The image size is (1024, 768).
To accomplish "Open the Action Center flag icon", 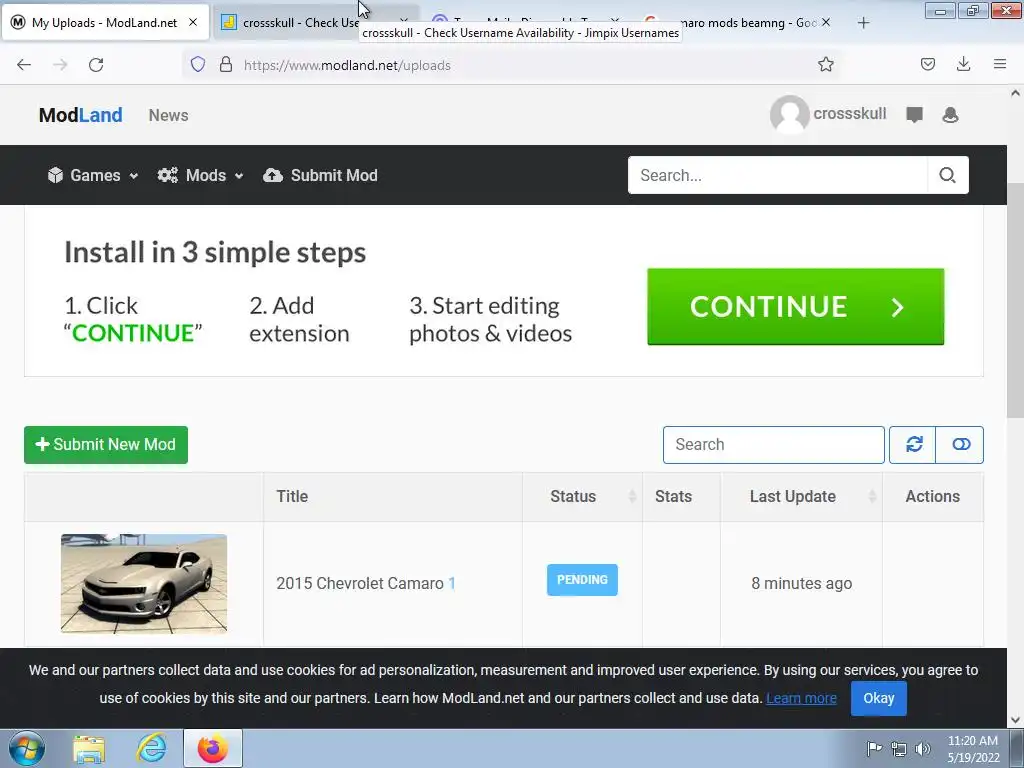I will [873, 748].
